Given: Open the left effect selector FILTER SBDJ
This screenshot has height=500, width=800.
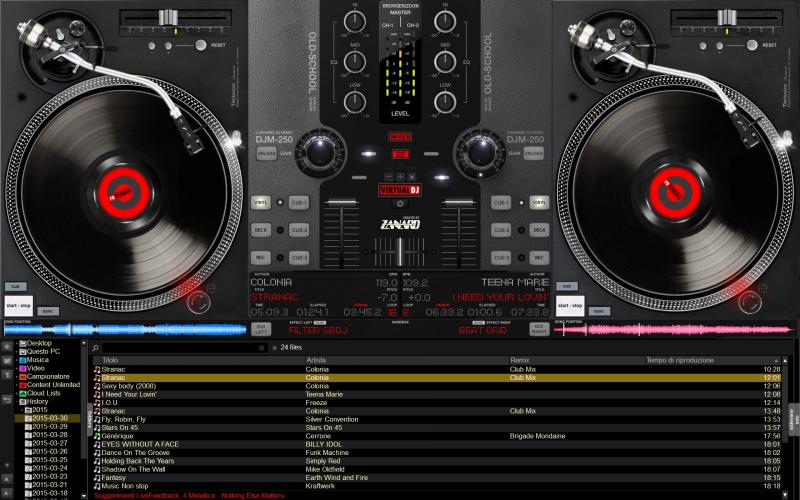Looking at the screenshot, I should (x=318, y=331).
